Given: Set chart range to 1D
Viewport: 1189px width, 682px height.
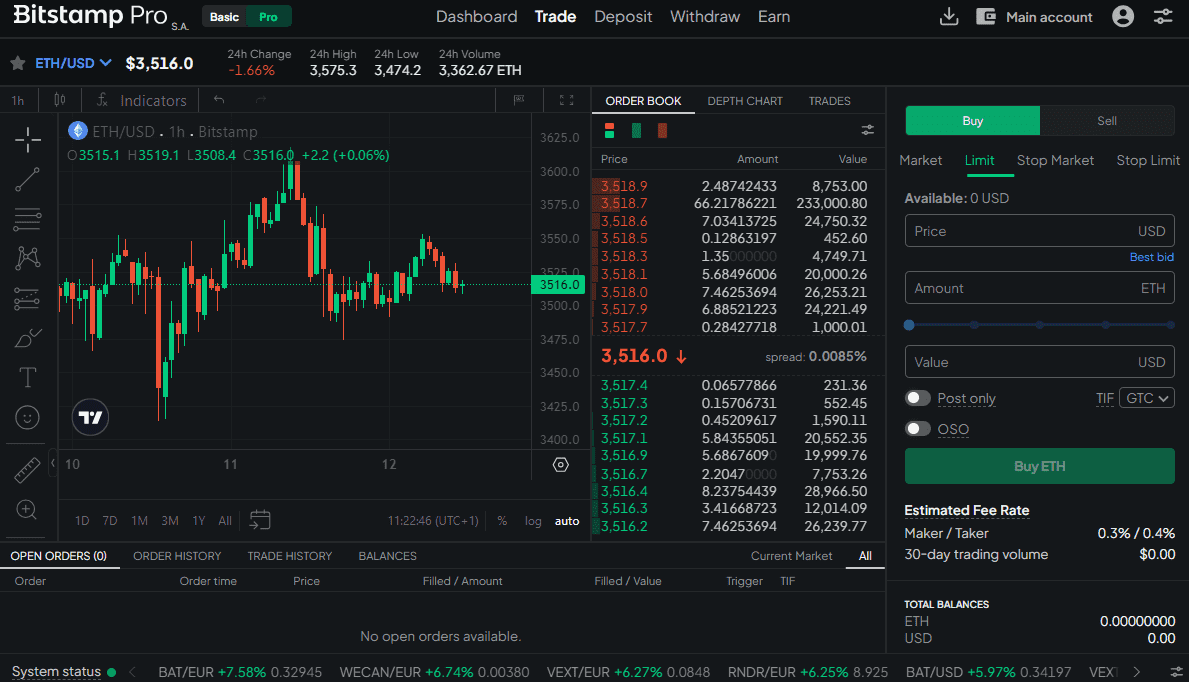Looking at the screenshot, I should (x=82, y=520).
